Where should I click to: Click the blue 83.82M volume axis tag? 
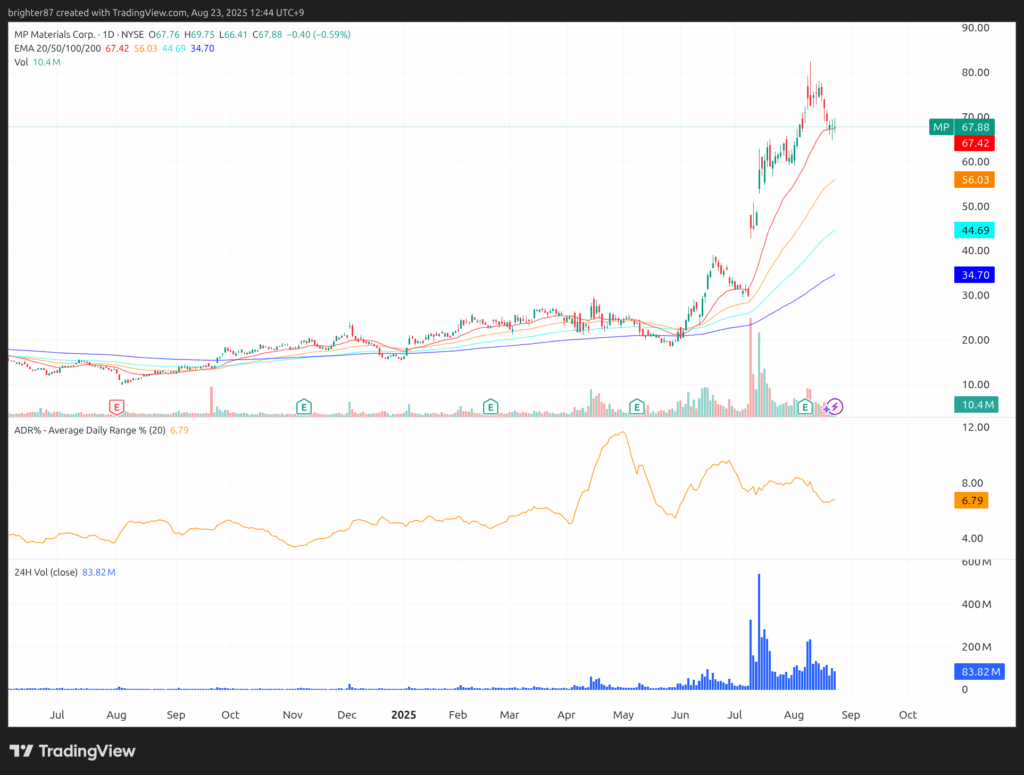(x=980, y=672)
